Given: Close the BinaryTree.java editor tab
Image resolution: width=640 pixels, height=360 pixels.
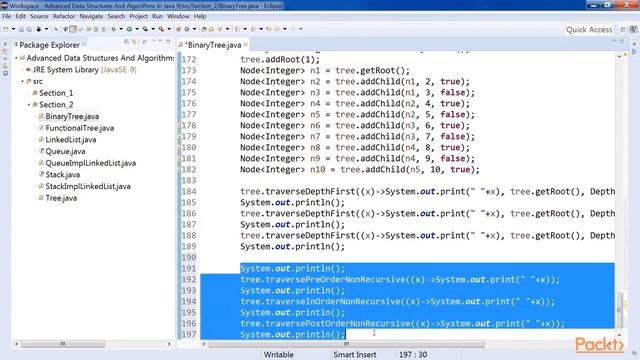Looking at the screenshot, I should (x=246, y=44).
